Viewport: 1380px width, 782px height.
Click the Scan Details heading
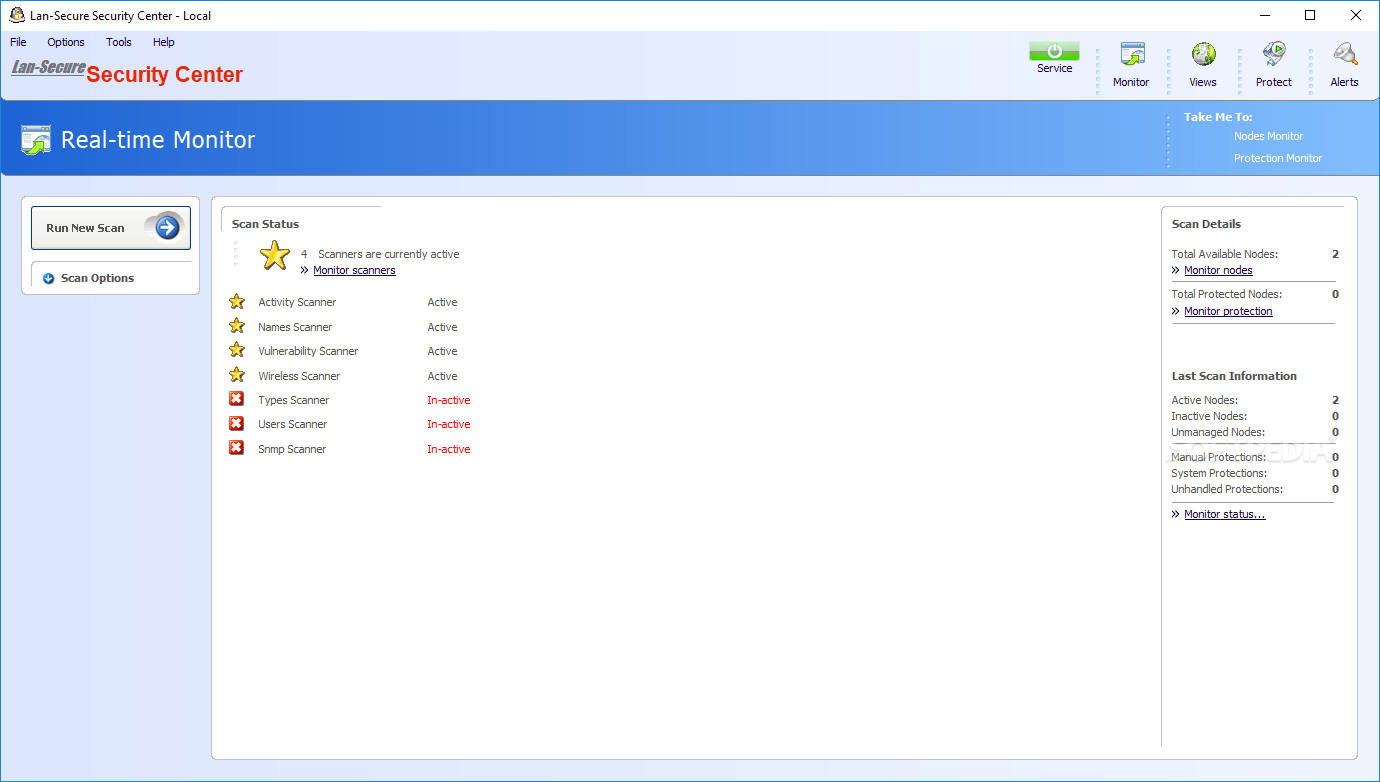point(1206,224)
